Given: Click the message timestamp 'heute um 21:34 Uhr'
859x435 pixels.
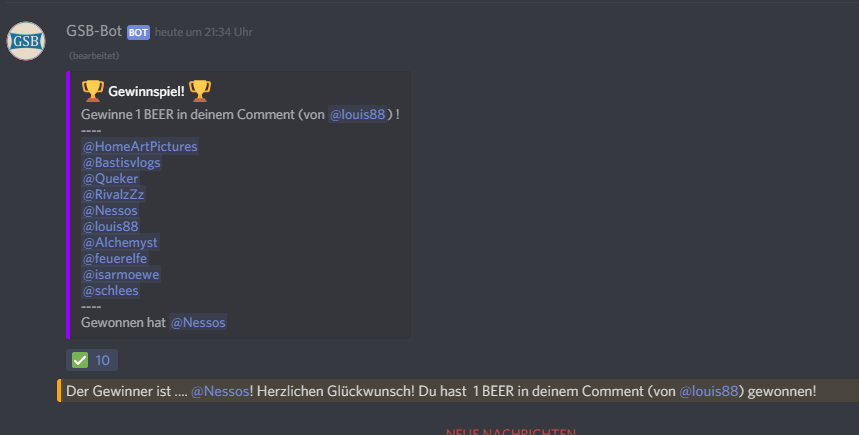Looking at the screenshot, I should [203, 32].
